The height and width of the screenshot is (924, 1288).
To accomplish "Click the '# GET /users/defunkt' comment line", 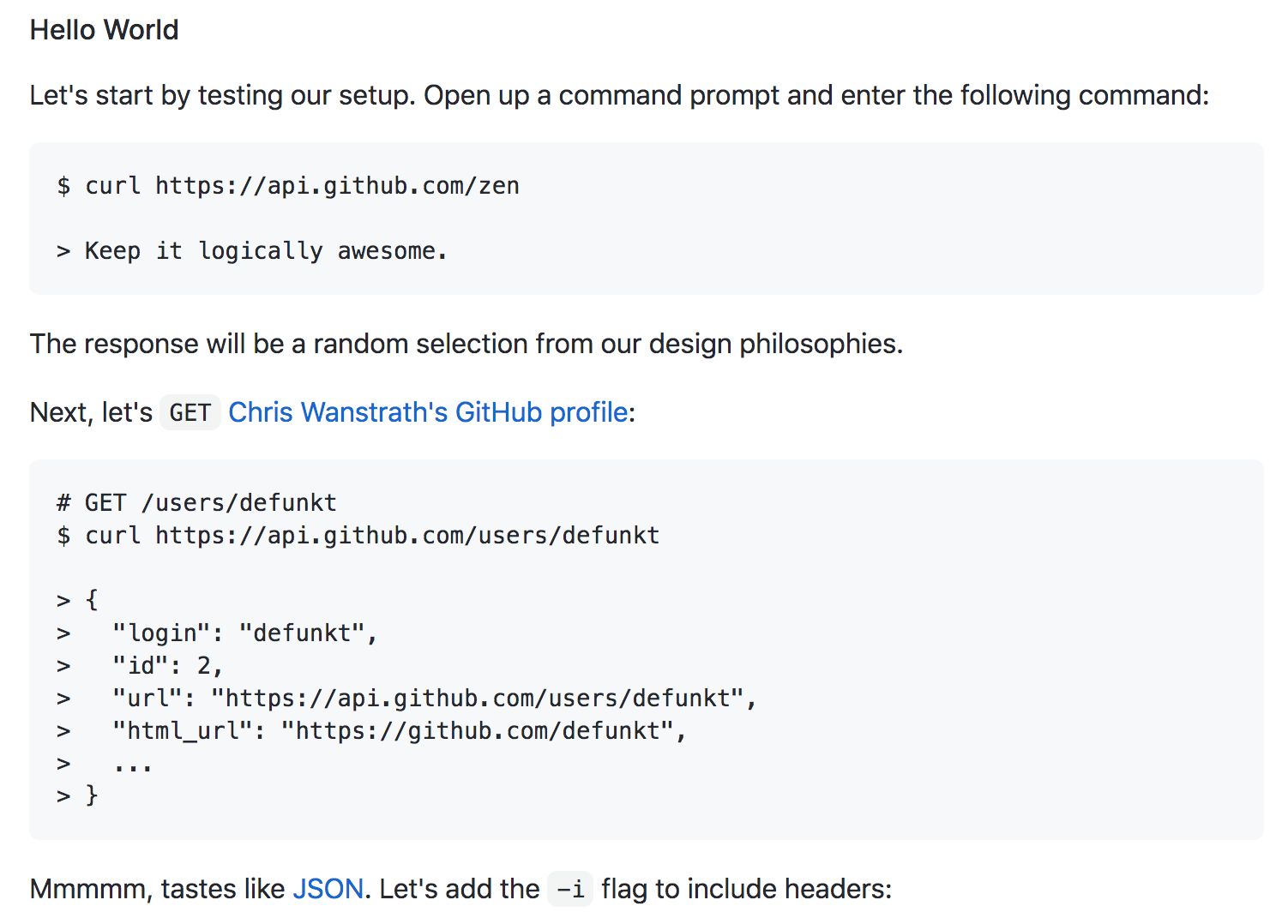I will pos(196,503).
